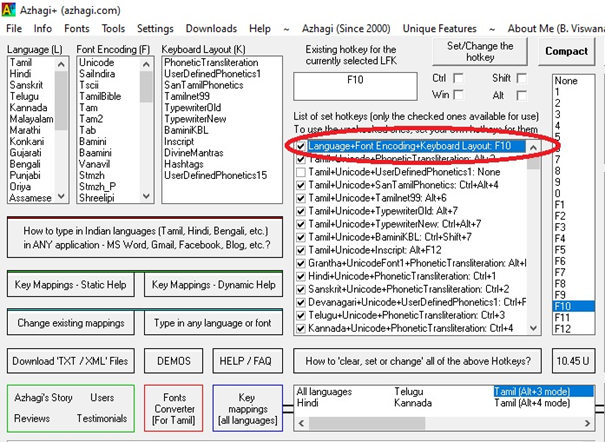Click hotkey list scroll-up arrow

[x=533, y=147]
